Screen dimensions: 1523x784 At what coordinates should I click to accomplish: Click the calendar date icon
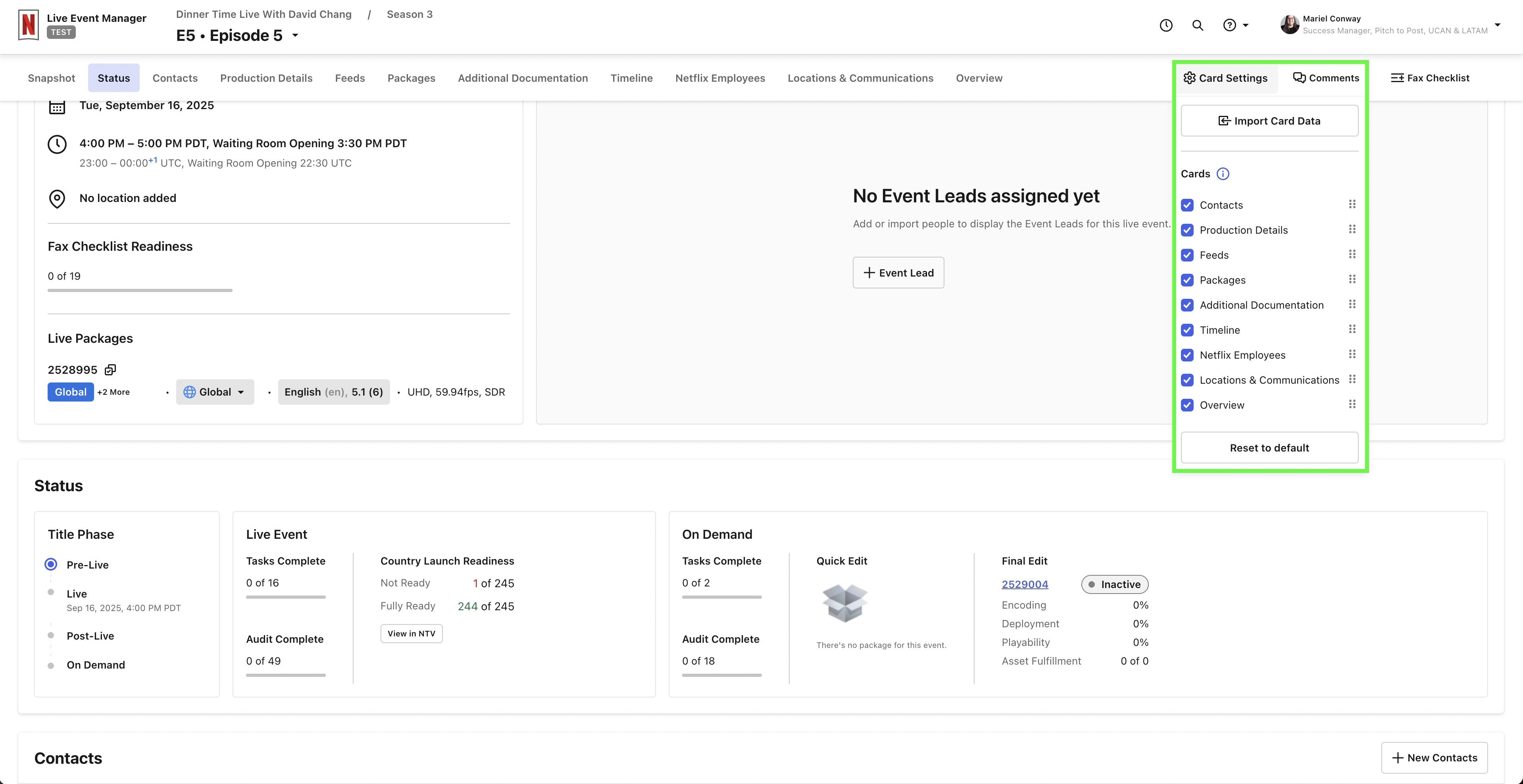(x=57, y=107)
